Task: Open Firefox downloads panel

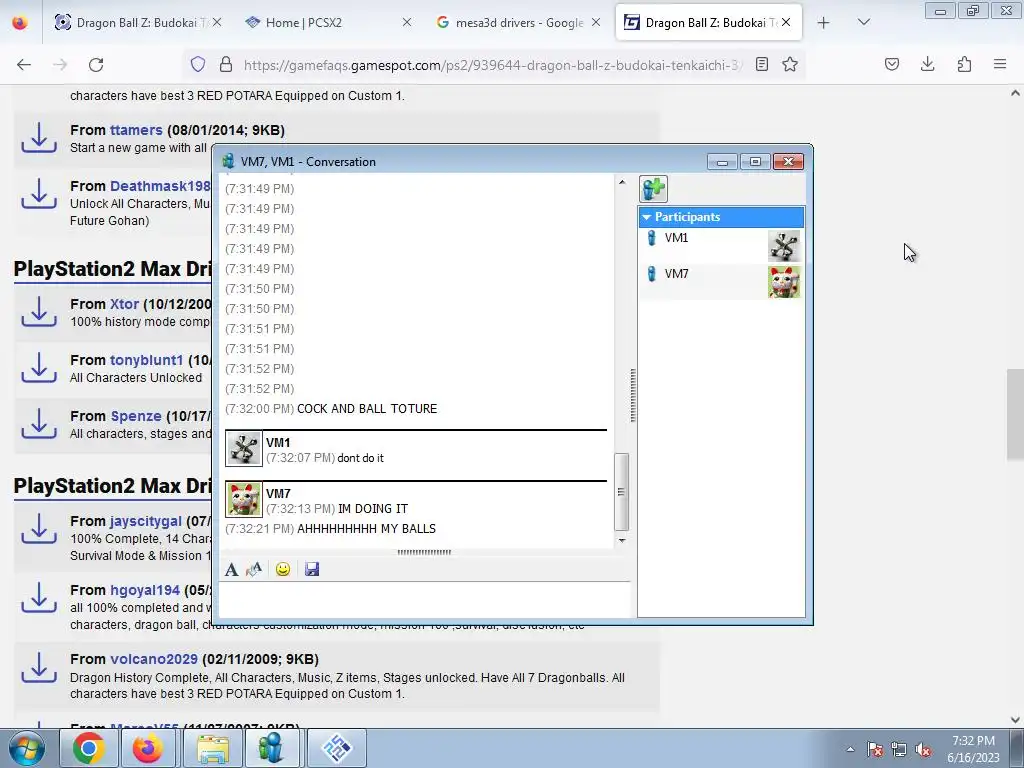Action: point(927,64)
